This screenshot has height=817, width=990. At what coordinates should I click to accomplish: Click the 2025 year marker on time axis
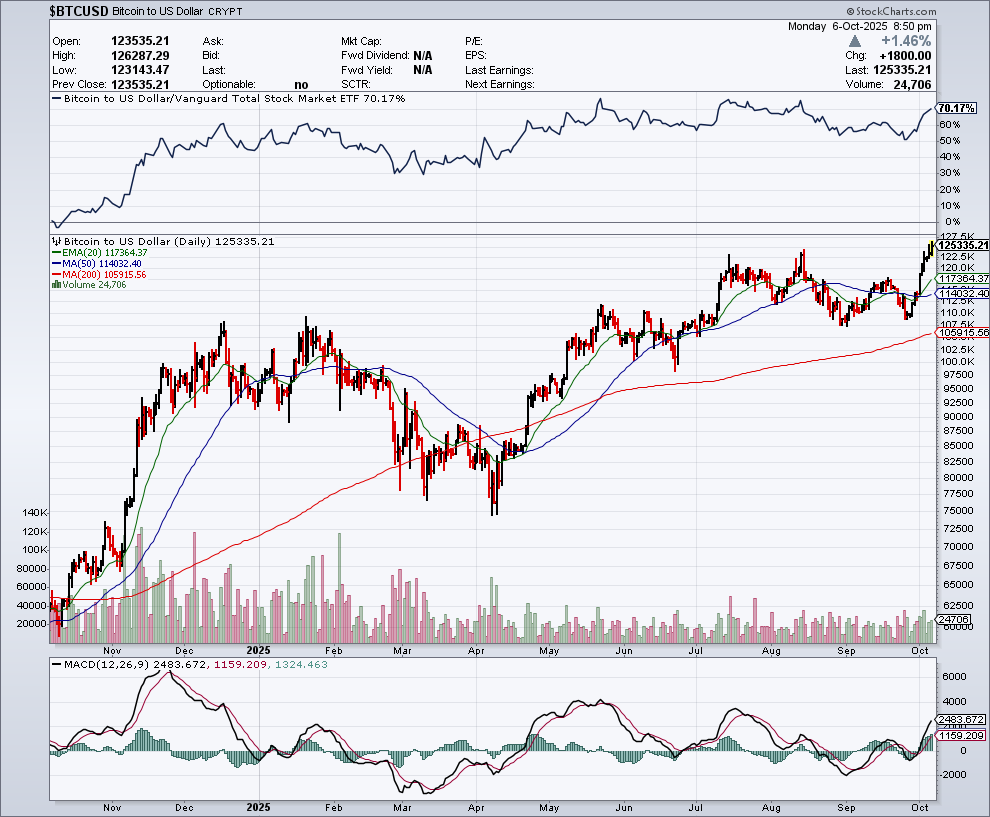point(258,806)
